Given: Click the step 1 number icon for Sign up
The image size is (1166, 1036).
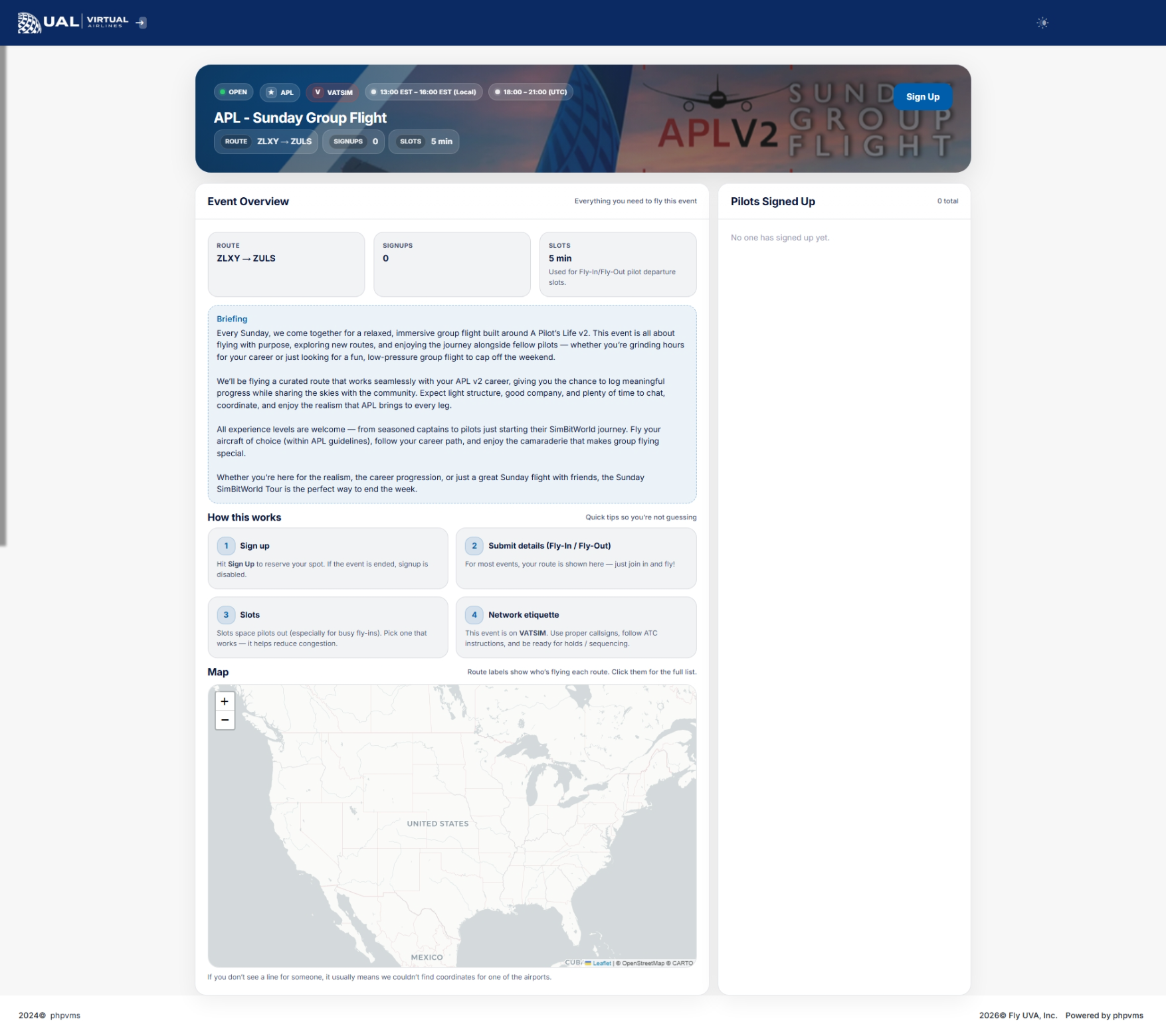Looking at the screenshot, I should pyautogui.click(x=226, y=546).
